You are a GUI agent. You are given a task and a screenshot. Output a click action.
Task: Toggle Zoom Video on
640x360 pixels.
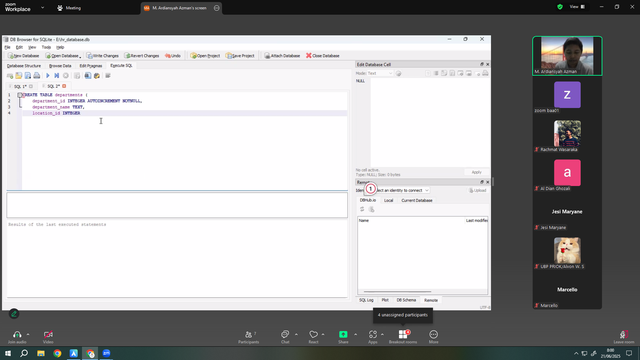[x=48, y=337]
